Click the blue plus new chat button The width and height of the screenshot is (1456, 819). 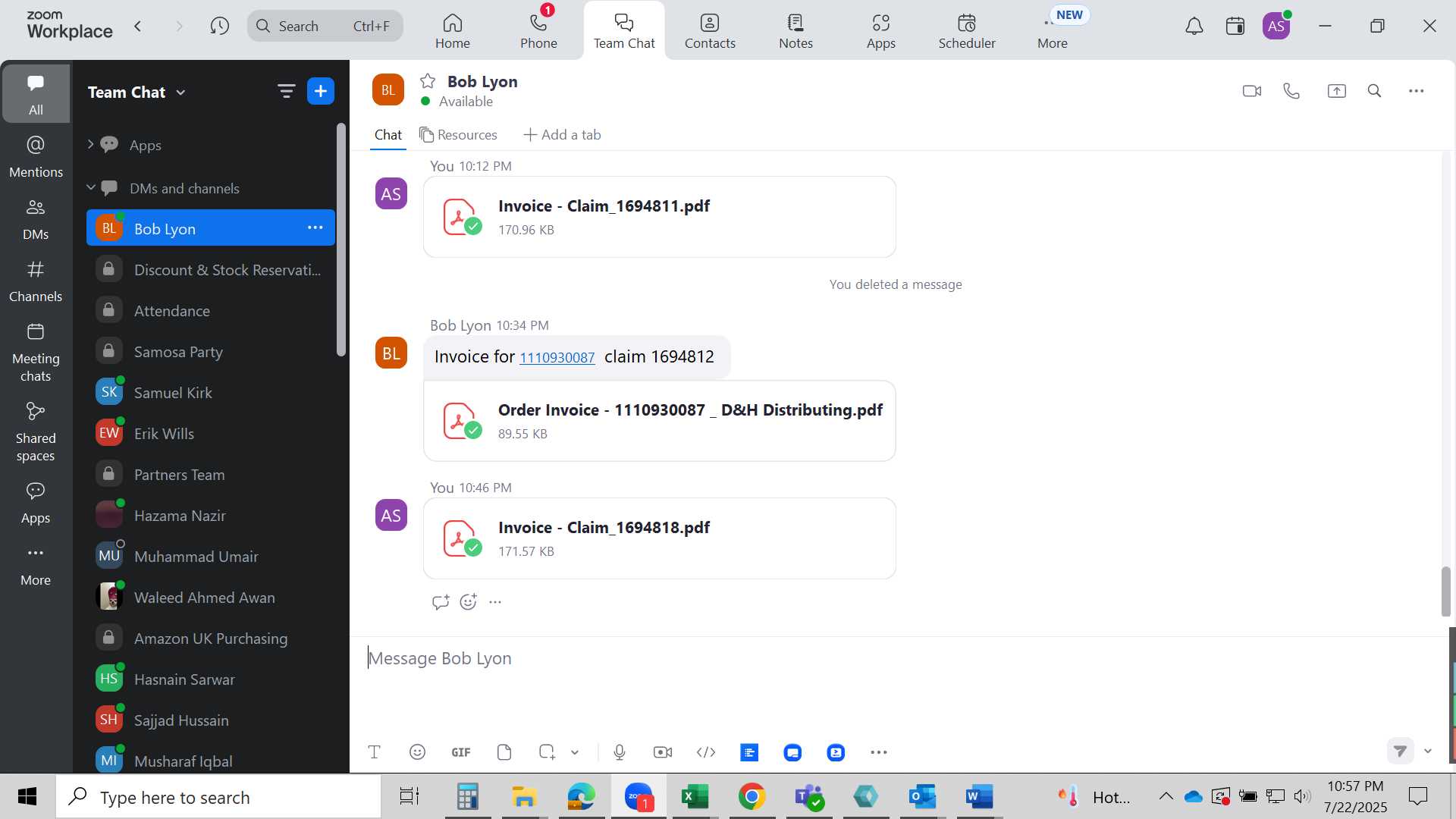point(321,92)
